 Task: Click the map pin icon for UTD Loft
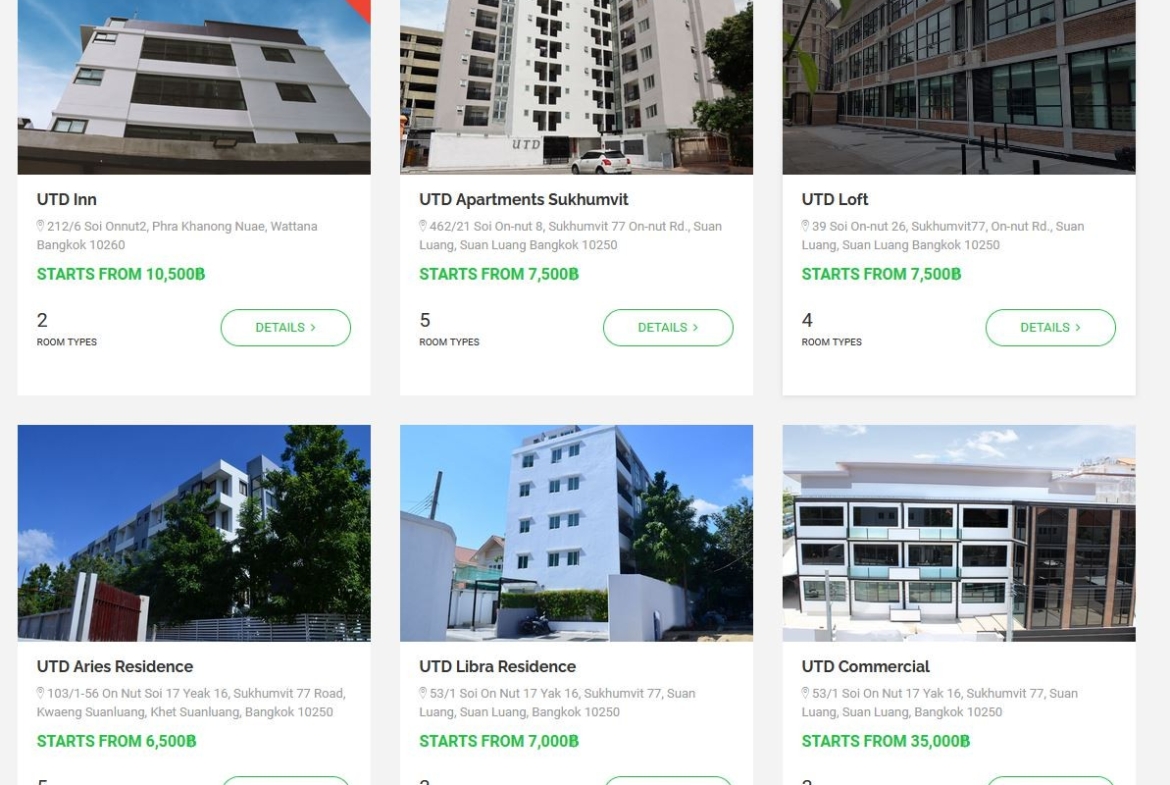pyautogui.click(x=805, y=225)
